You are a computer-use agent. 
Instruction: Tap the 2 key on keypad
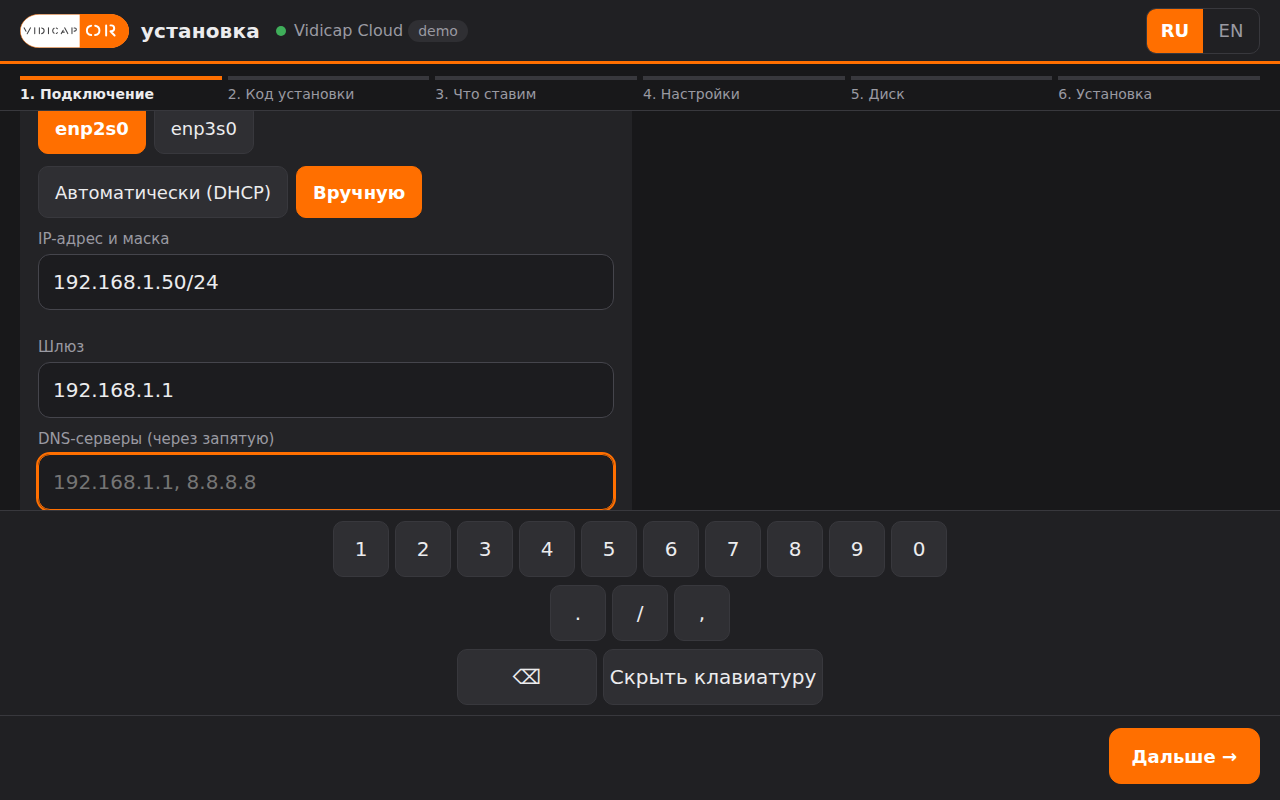coord(423,549)
